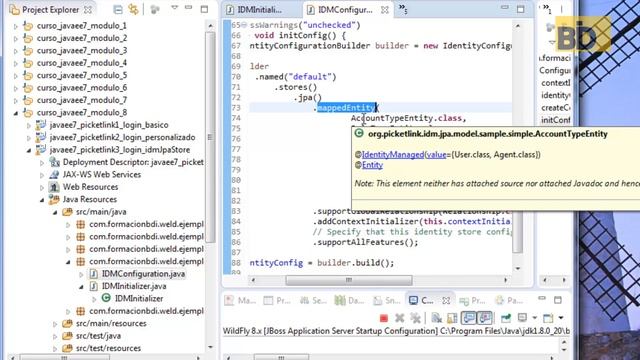
Task: Show hidden editor tabs list
Action: click(403, 9)
